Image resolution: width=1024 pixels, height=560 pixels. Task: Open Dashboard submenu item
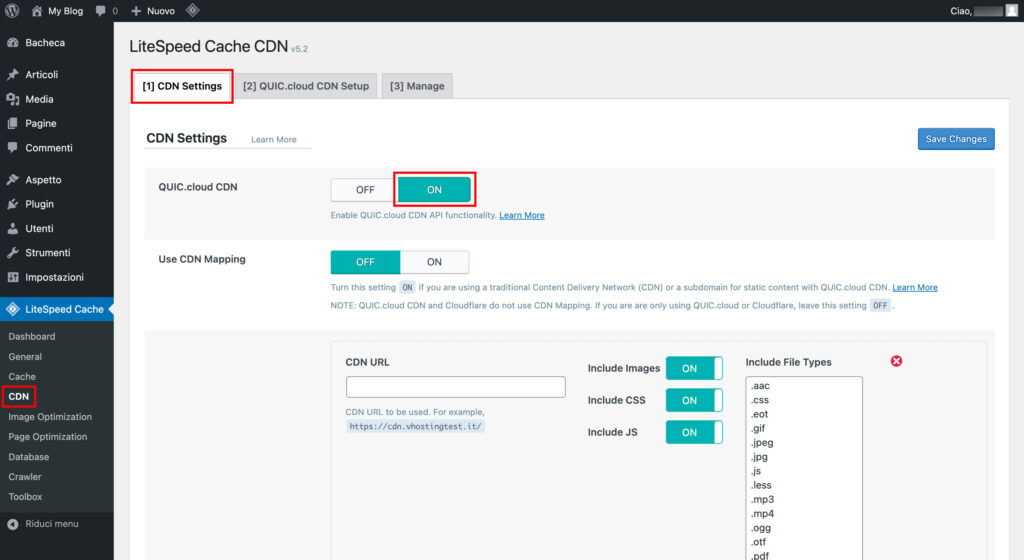(x=31, y=336)
